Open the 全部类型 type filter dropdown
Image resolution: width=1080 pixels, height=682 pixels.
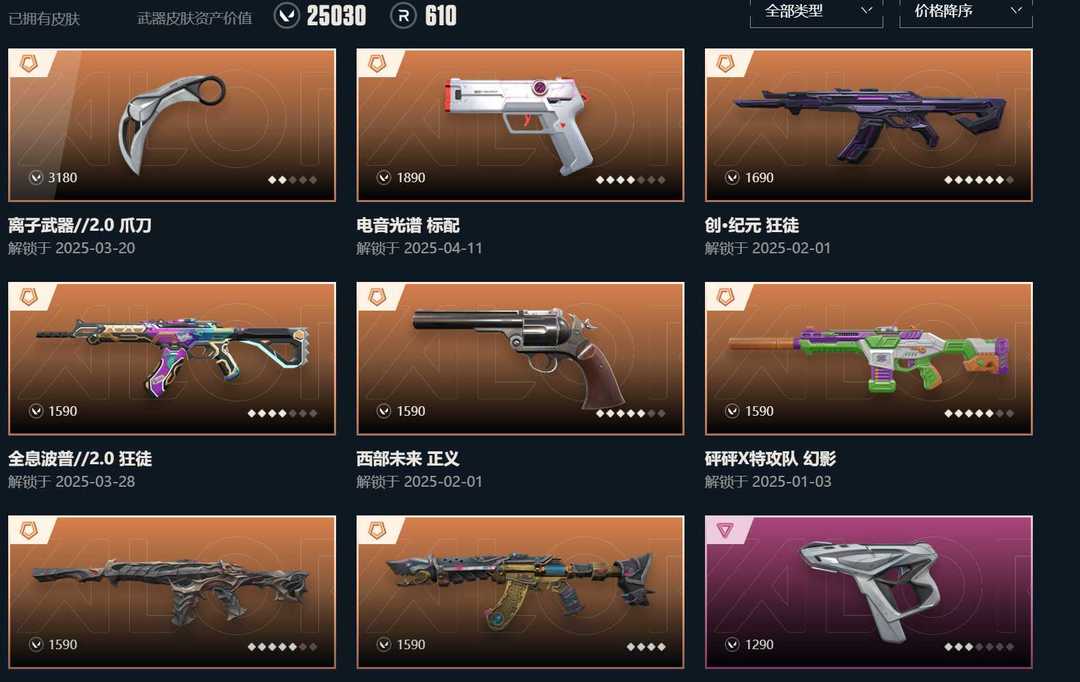tap(816, 12)
